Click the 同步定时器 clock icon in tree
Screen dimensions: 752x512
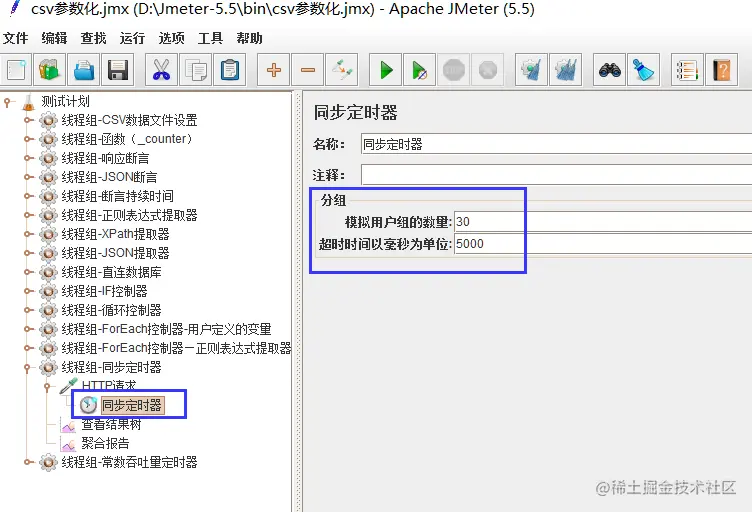88,405
